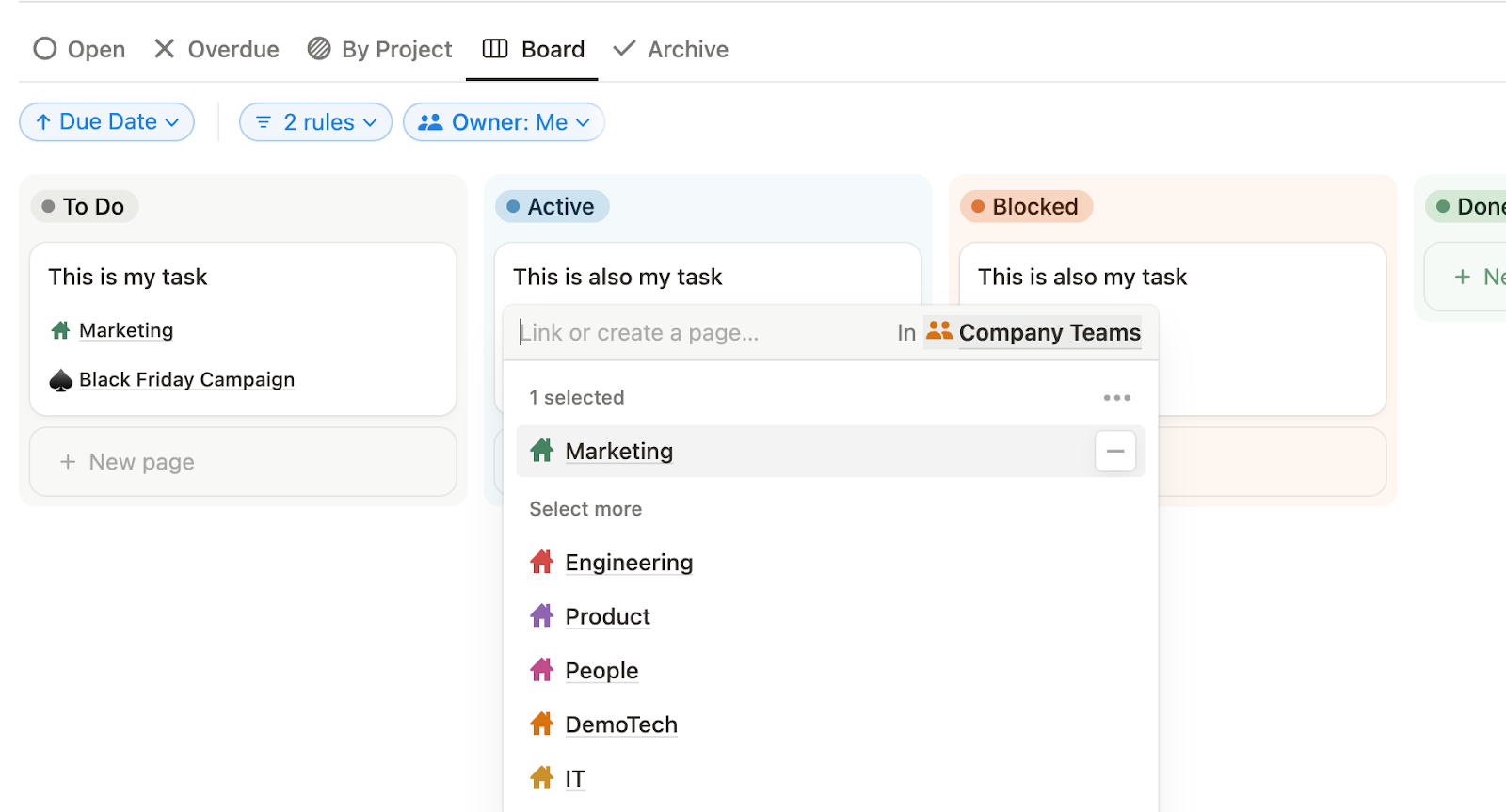Image resolution: width=1506 pixels, height=812 pixels.
Task: Open the Company Teams database link
Action: [1049, 333]
